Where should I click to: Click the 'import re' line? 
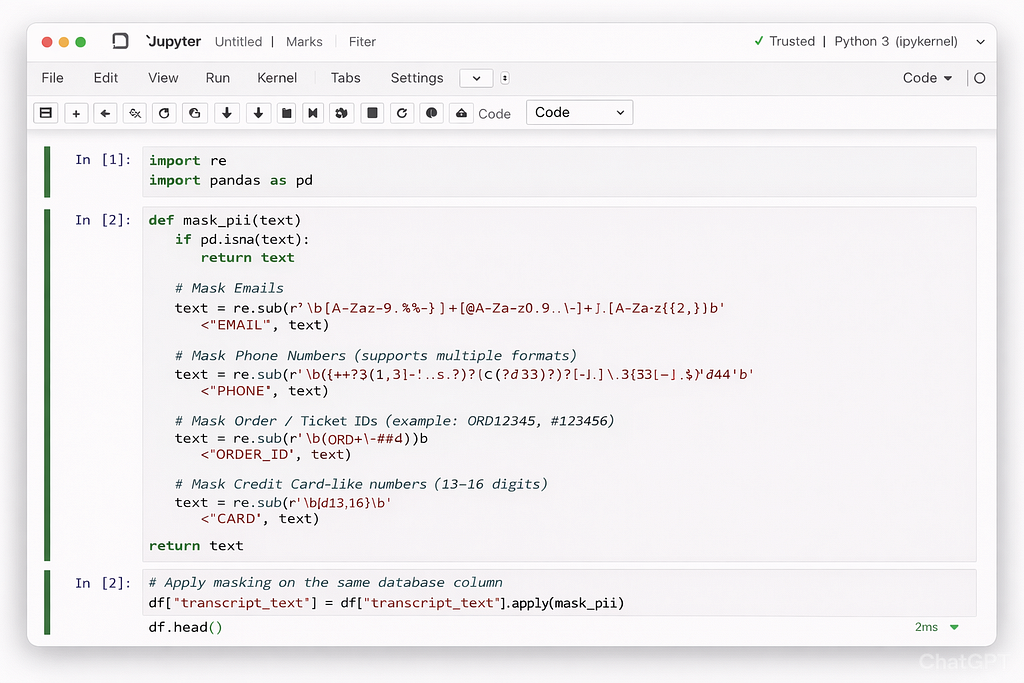tap(187, 161)
